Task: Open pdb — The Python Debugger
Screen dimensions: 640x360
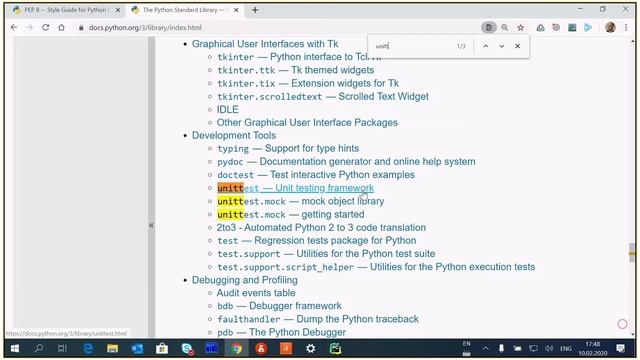Action: (281, 332)
